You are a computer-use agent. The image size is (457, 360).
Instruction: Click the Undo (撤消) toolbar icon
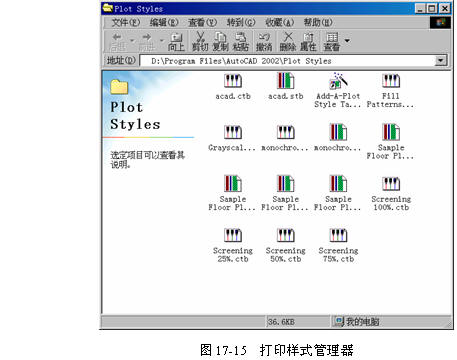click(264, 42)
